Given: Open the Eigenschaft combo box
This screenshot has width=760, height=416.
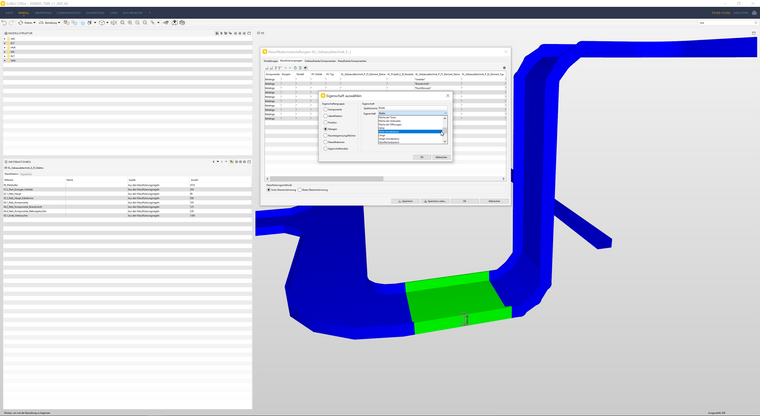Looking at the screenshot, I should 412,113.
